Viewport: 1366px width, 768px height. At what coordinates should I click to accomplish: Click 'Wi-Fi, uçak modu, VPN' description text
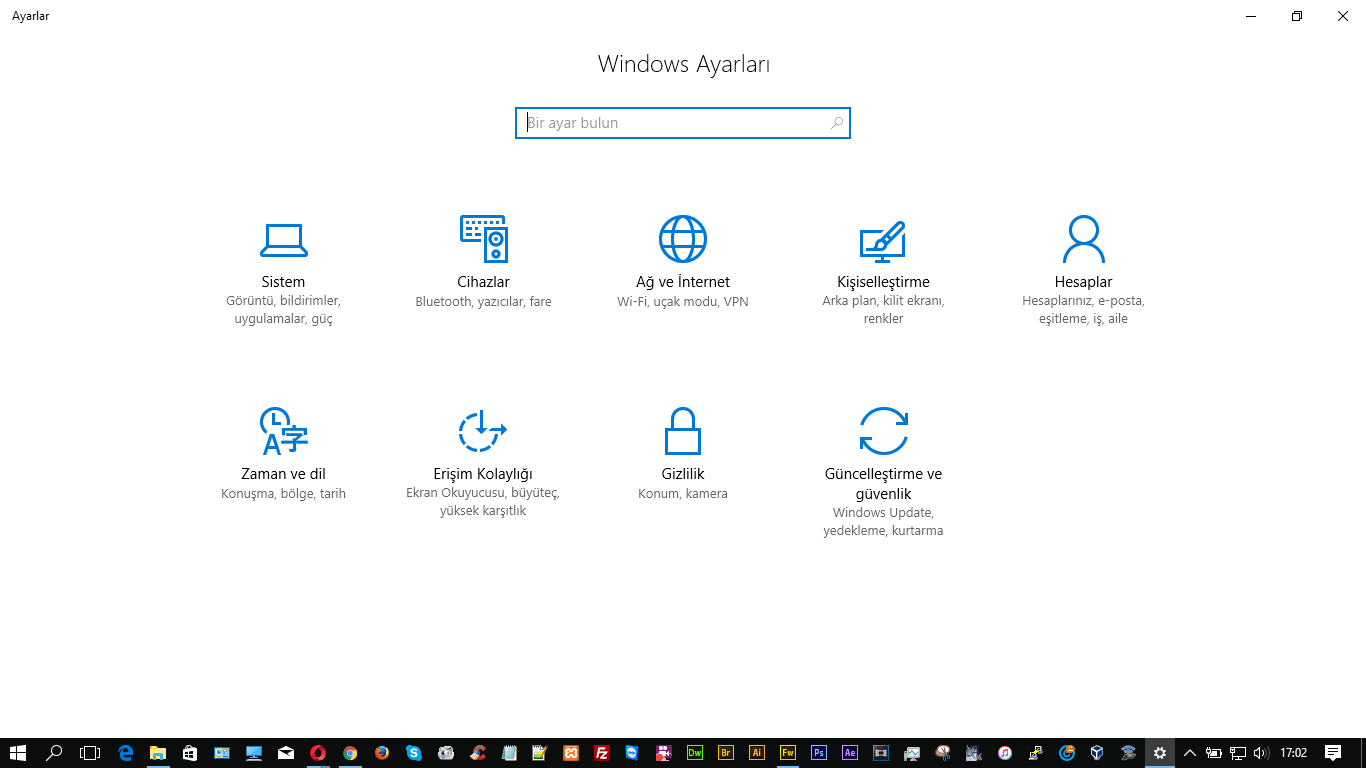pos(683,302)
